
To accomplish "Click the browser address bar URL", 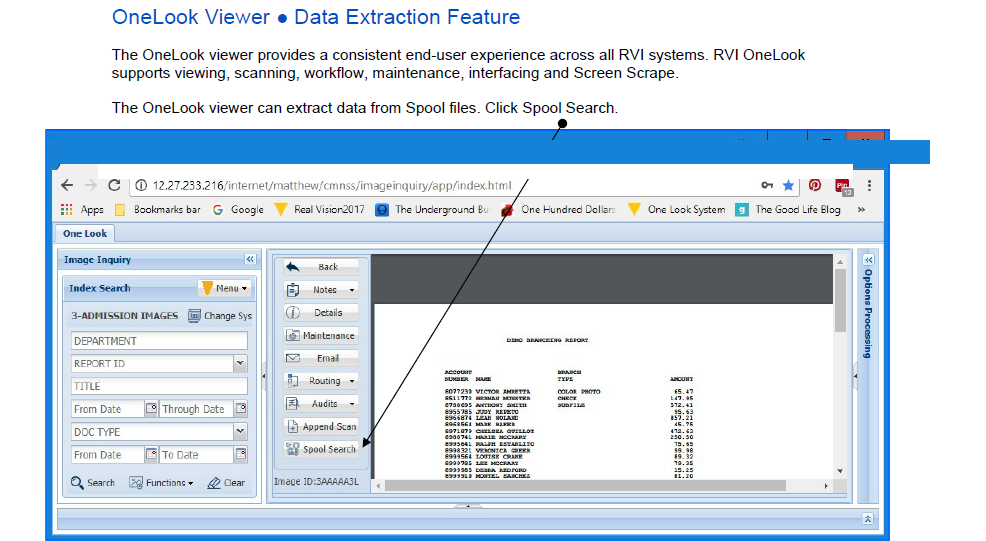I will (332, 185).
